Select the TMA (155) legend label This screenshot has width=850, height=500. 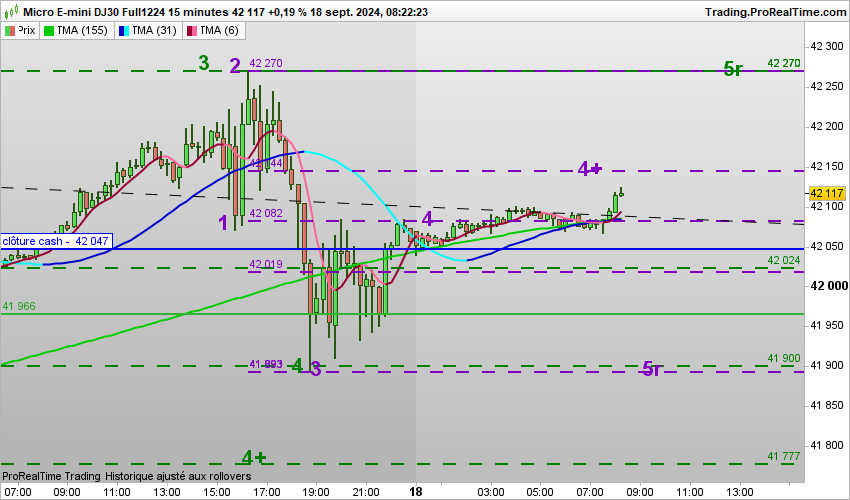(x=82, y=30)
